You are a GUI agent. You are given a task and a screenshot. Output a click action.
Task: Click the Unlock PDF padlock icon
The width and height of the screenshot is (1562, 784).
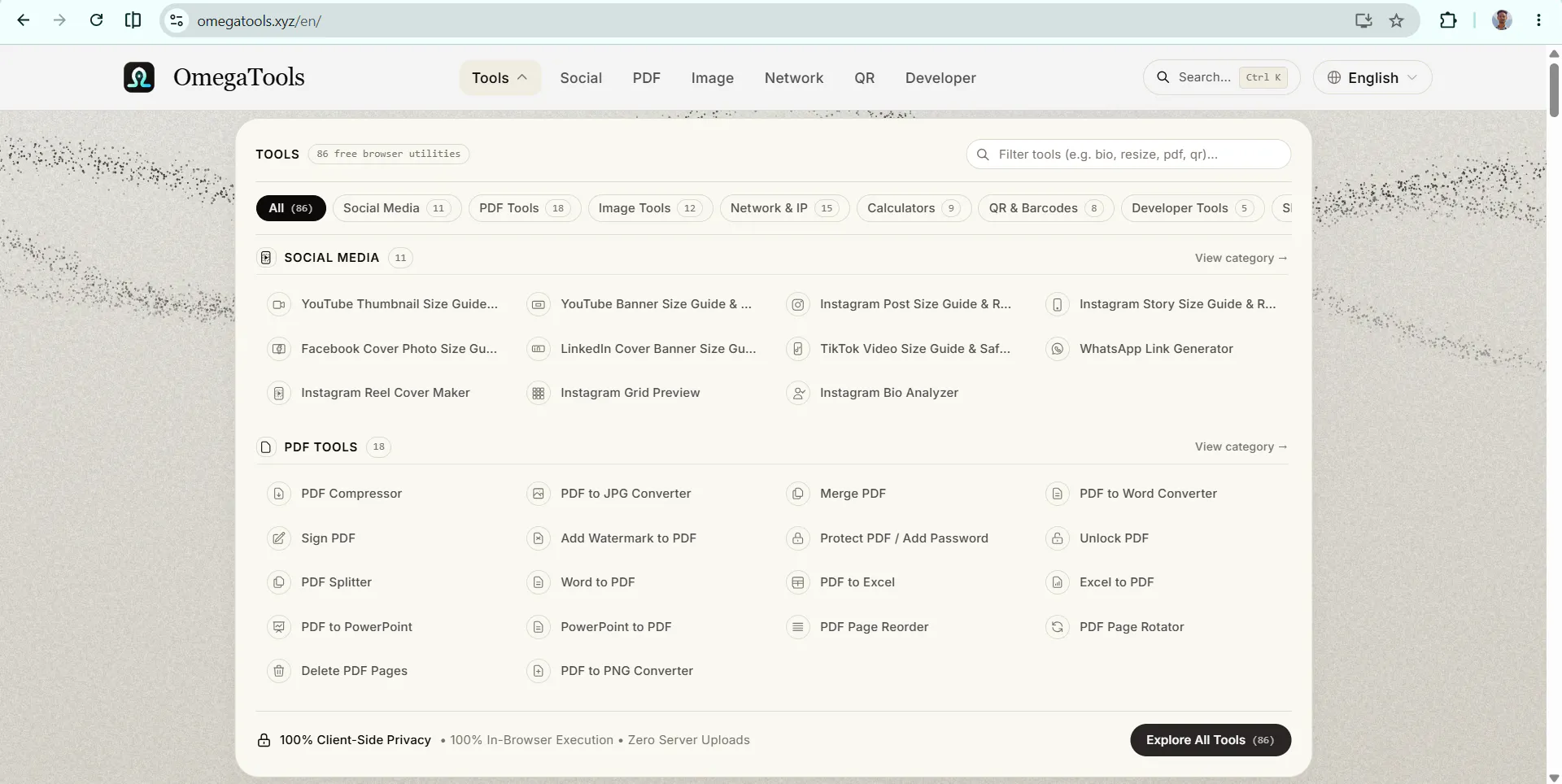[x=1058, y=538]
